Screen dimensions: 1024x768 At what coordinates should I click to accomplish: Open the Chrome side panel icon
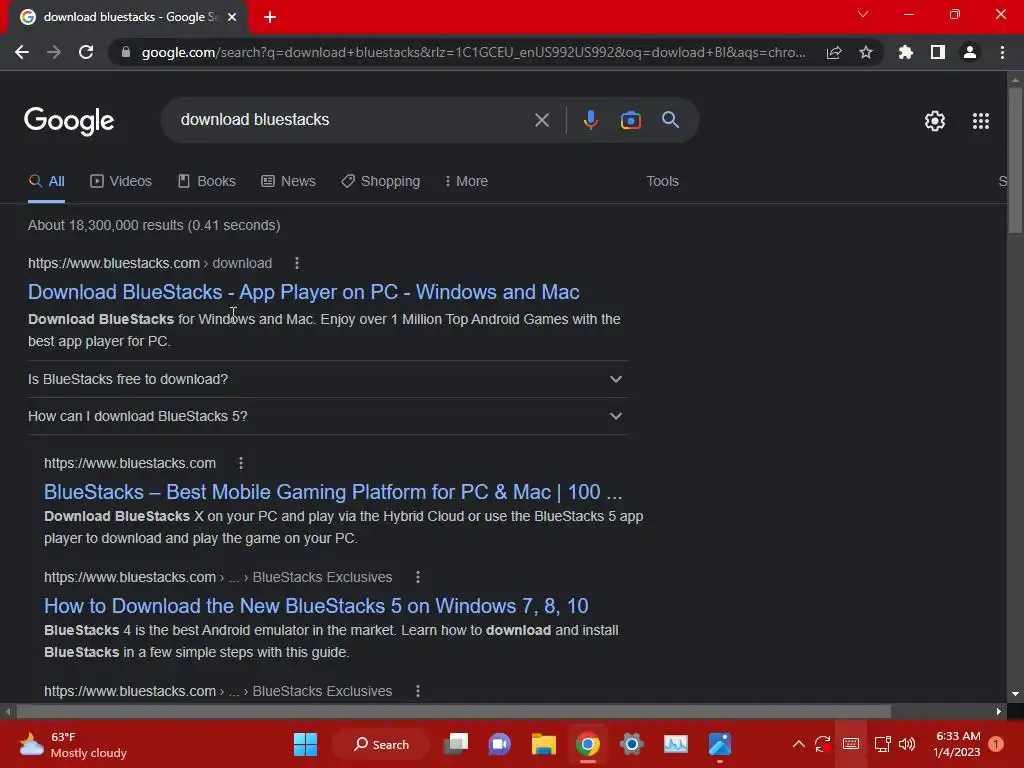(938, 52)
